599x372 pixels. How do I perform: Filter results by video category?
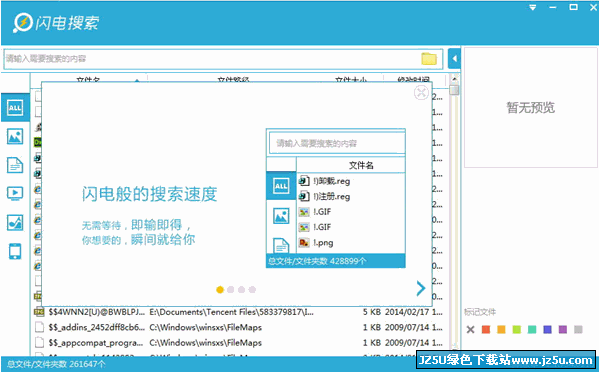(15, 193)
